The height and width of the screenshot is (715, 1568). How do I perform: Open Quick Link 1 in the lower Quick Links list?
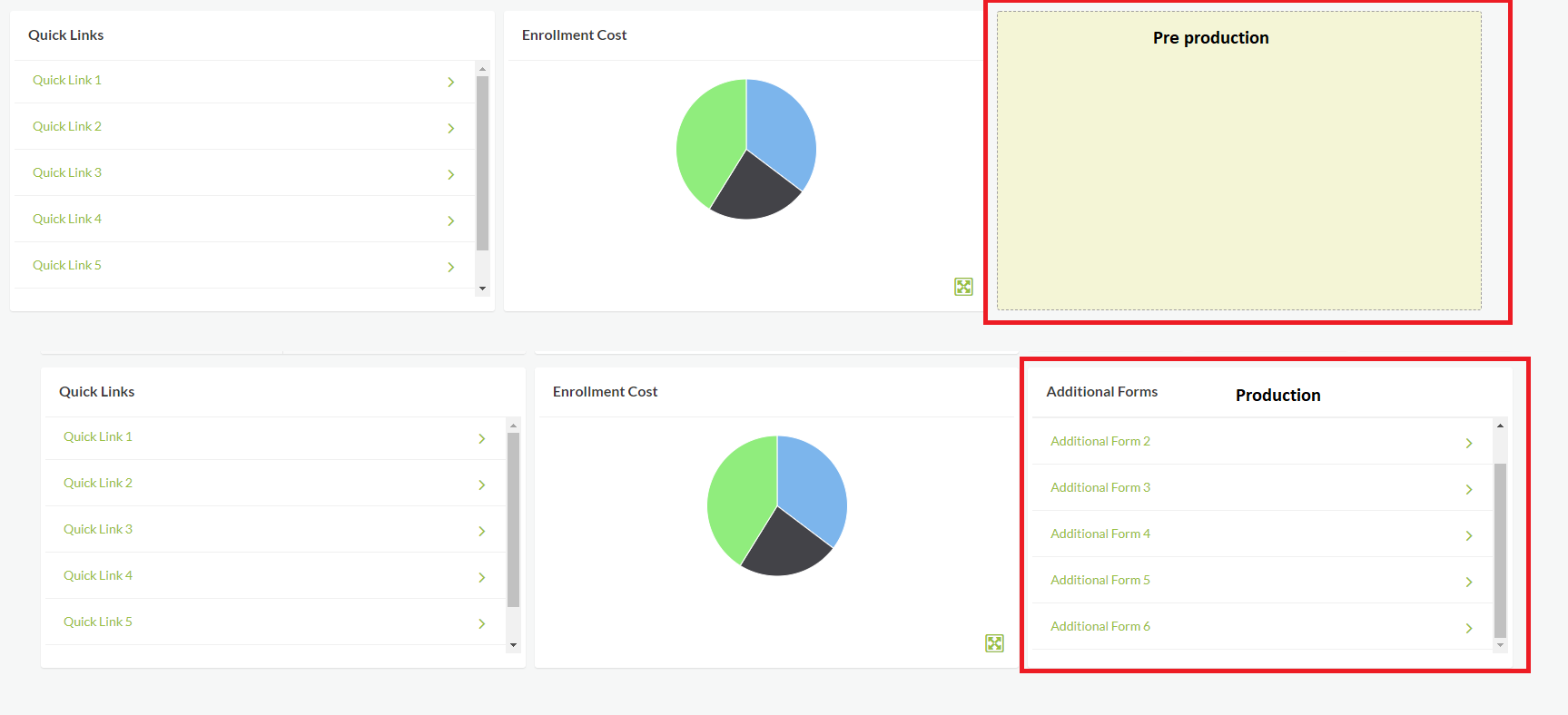(x=98, y=436)
